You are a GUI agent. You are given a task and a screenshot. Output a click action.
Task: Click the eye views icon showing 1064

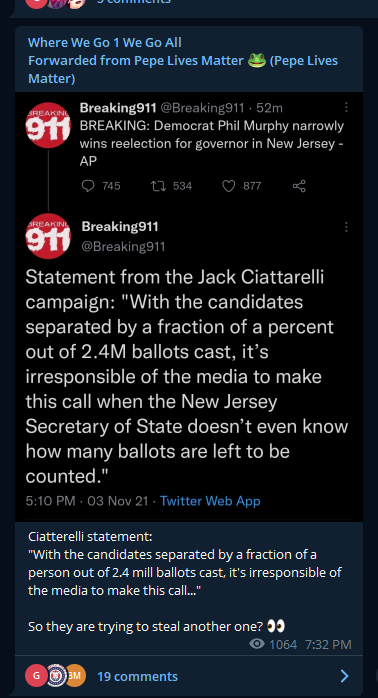click(257, 644)
